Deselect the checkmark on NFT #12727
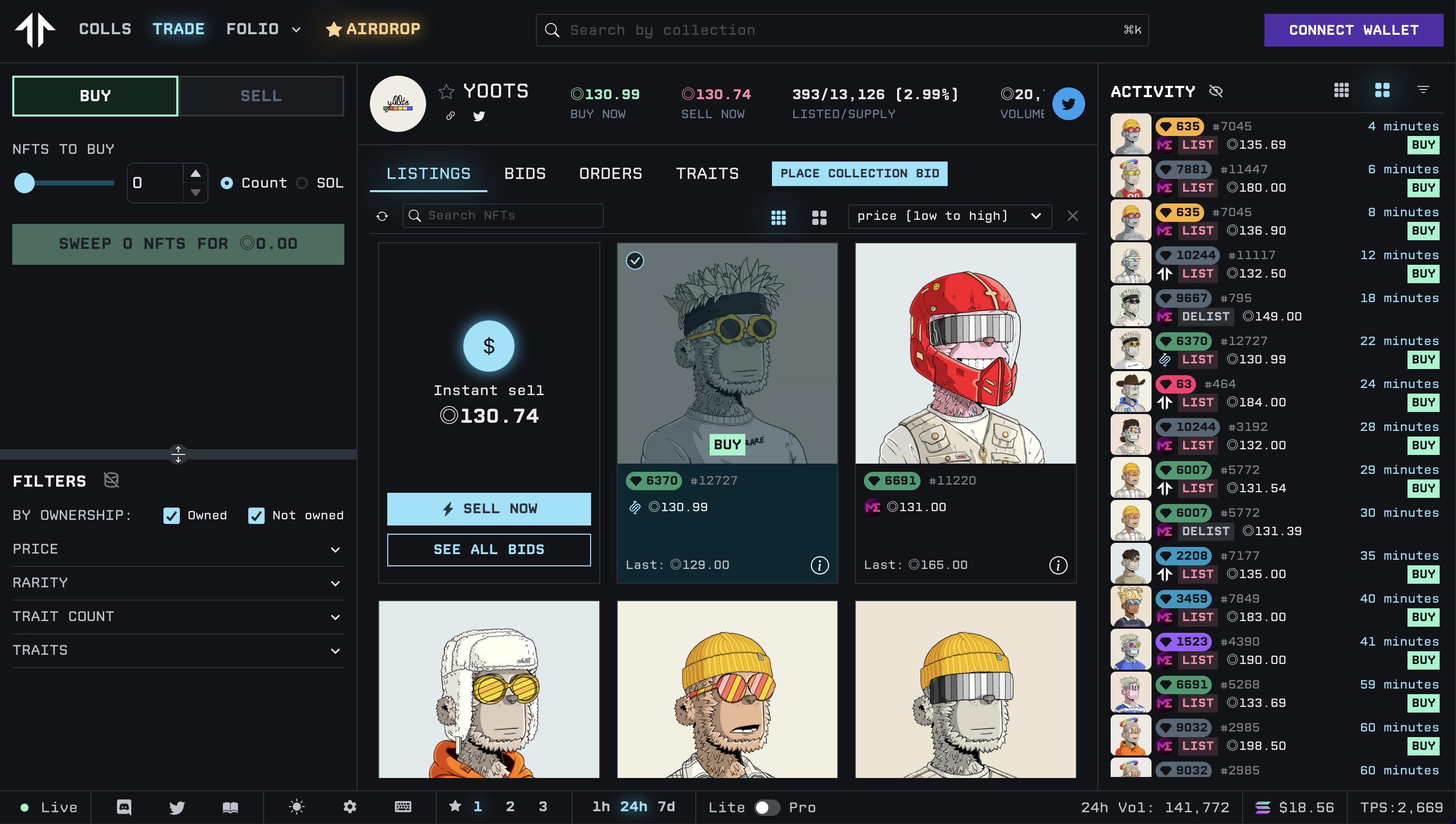Viewport: 1456px width, 824px height. point(635,261)
